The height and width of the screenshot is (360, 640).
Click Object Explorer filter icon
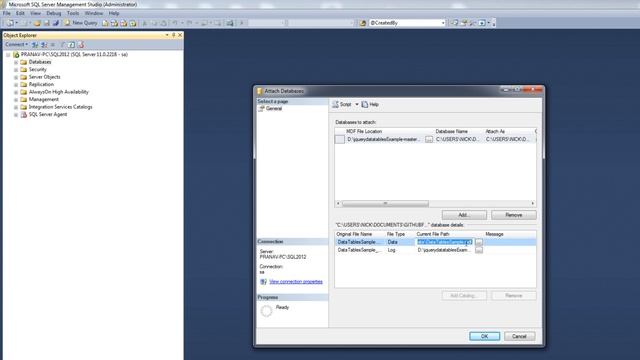(x=62, y=44)
